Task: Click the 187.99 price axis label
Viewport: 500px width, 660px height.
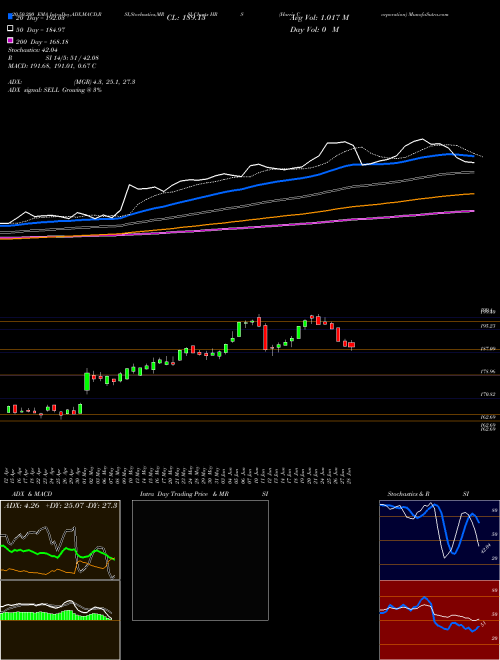Action: tap(489, 349)
